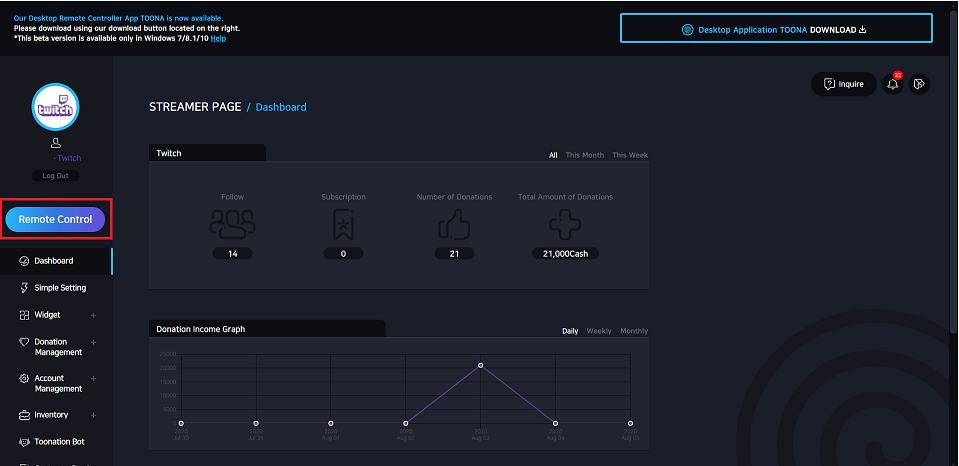Select the All filter for Twitch stats
The width and height of the screenshot is (959, 466).
tap(553, 155)
